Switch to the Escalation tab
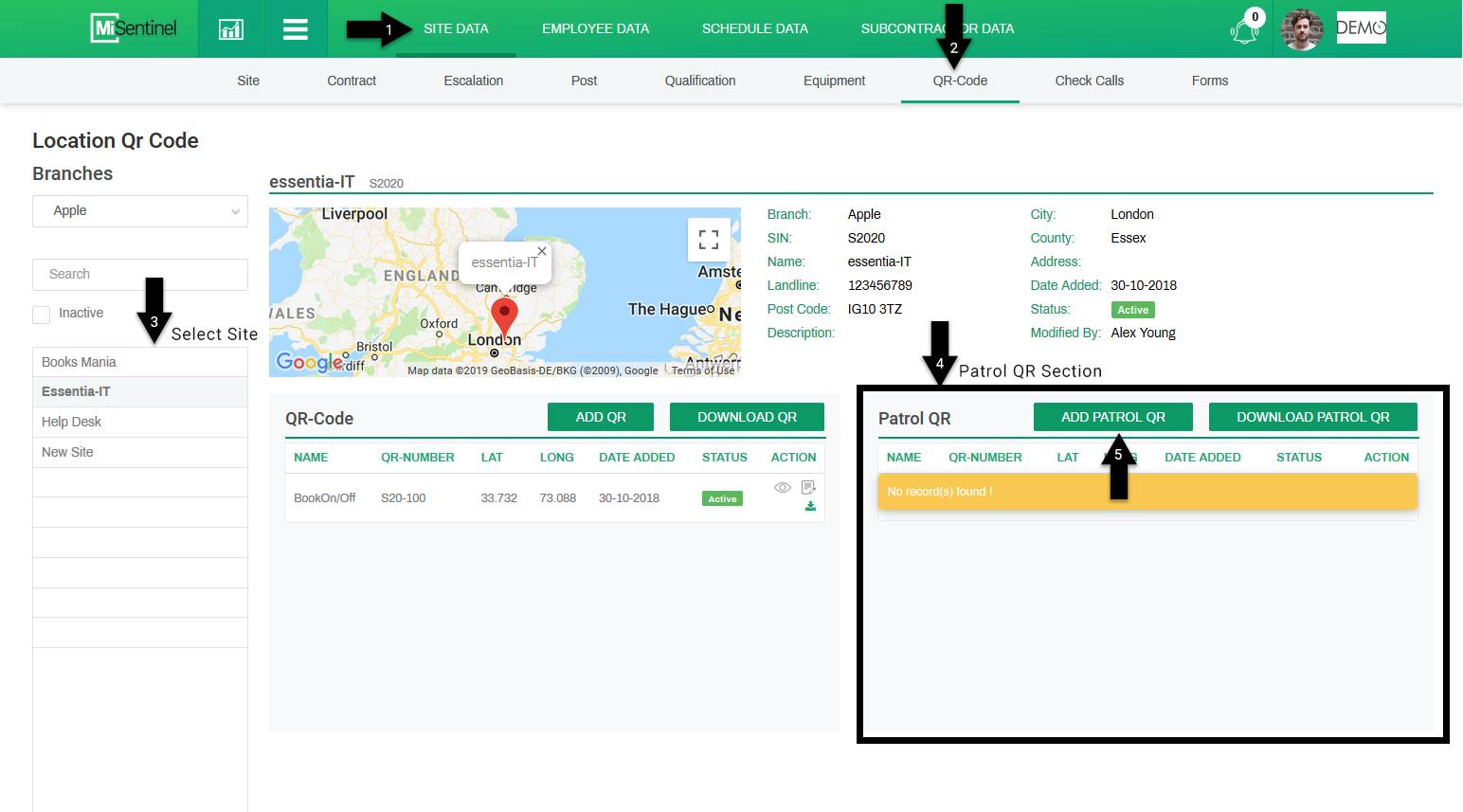Image resolution: width=1463 pixels, height=812 pixels. click(474, 81)
